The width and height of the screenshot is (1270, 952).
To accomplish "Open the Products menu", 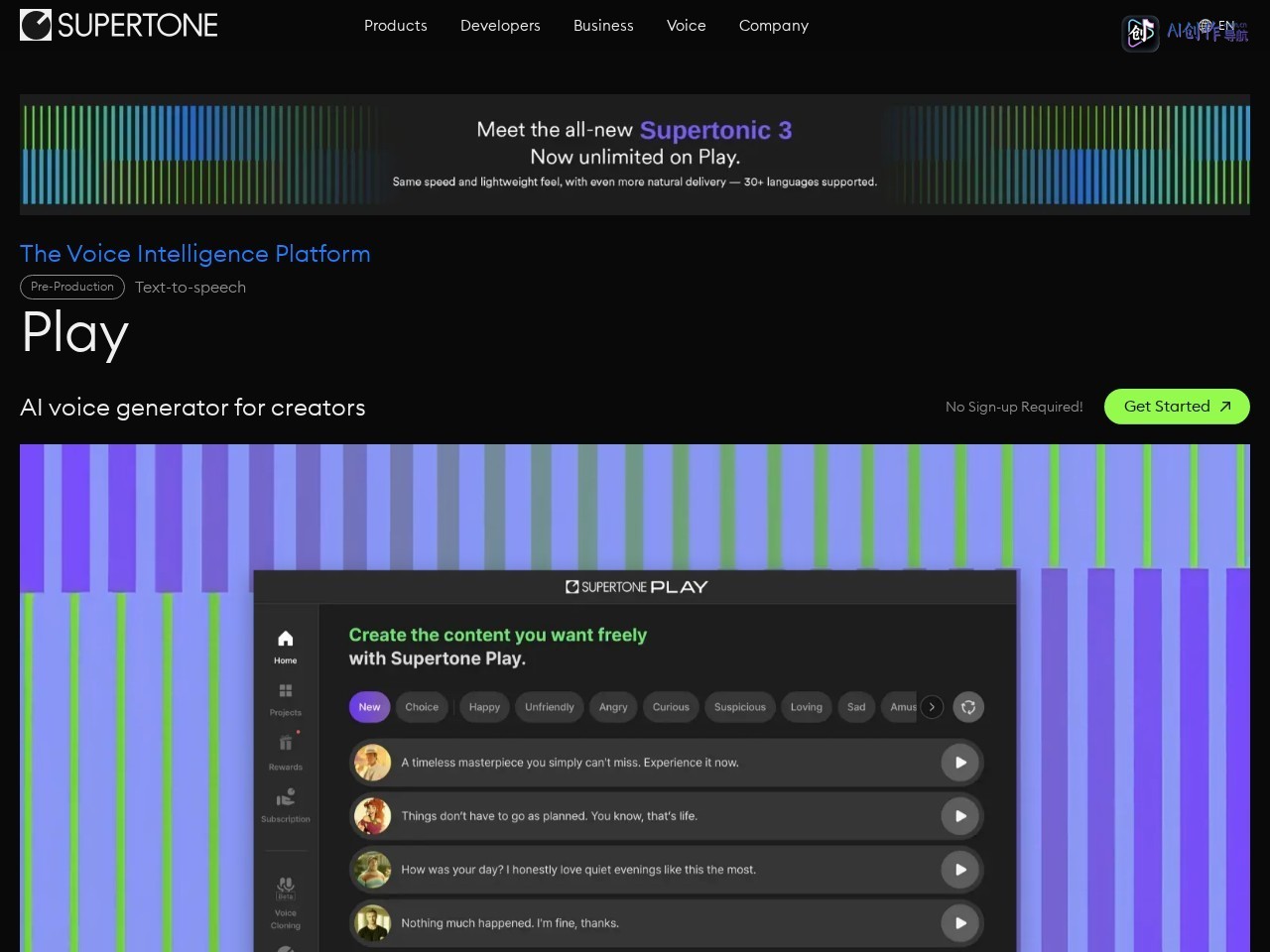I will (395, 26).
